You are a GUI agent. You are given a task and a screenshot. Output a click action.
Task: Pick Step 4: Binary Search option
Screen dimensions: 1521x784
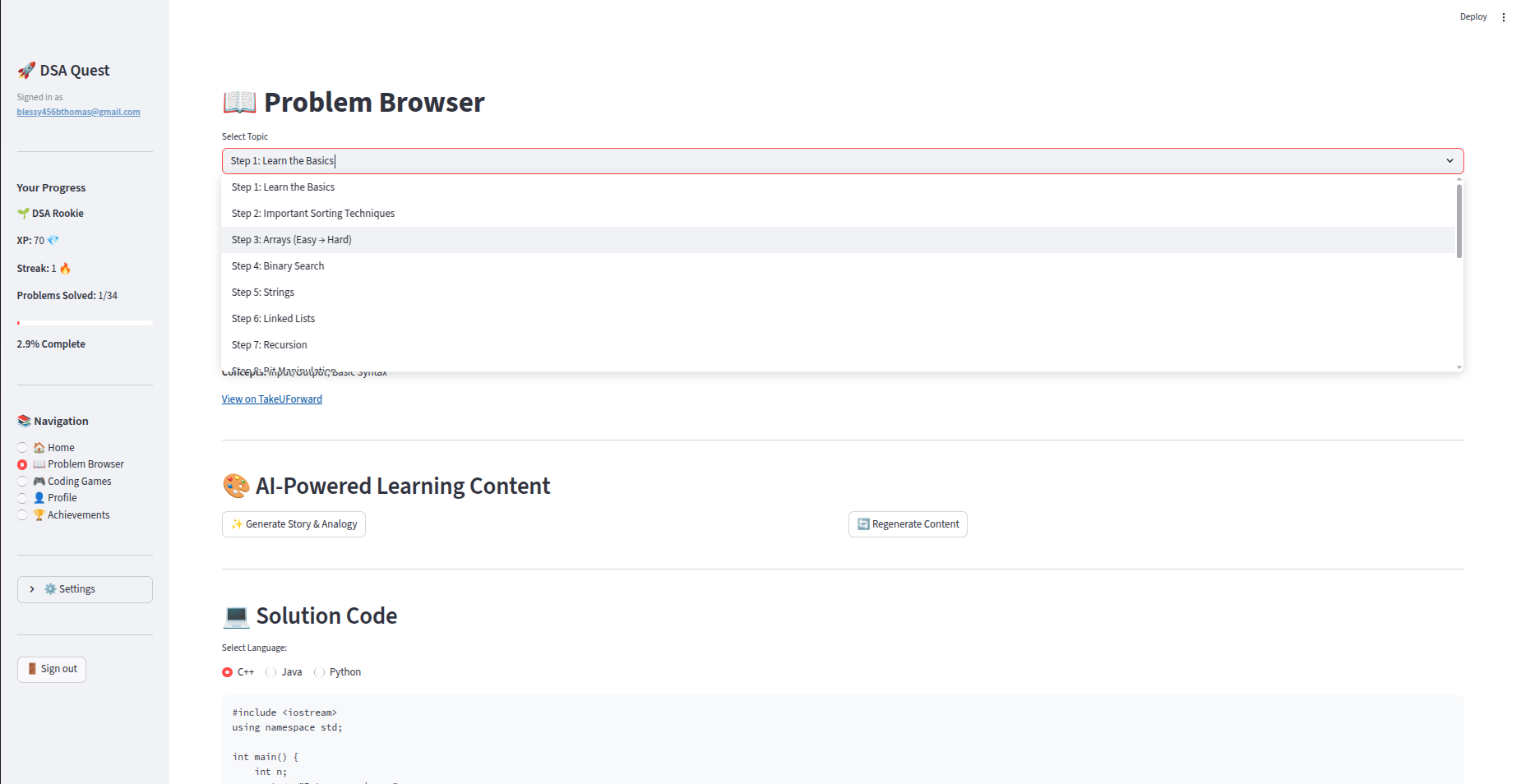[278, 266]
